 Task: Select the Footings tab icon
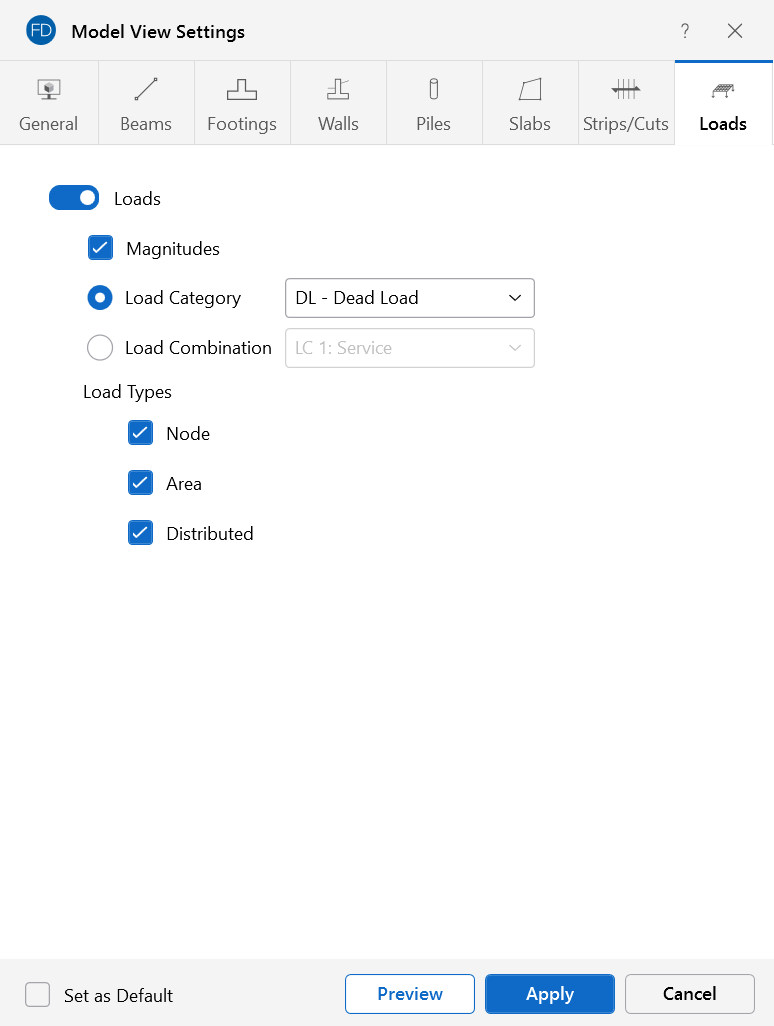[x=242, y=90]
